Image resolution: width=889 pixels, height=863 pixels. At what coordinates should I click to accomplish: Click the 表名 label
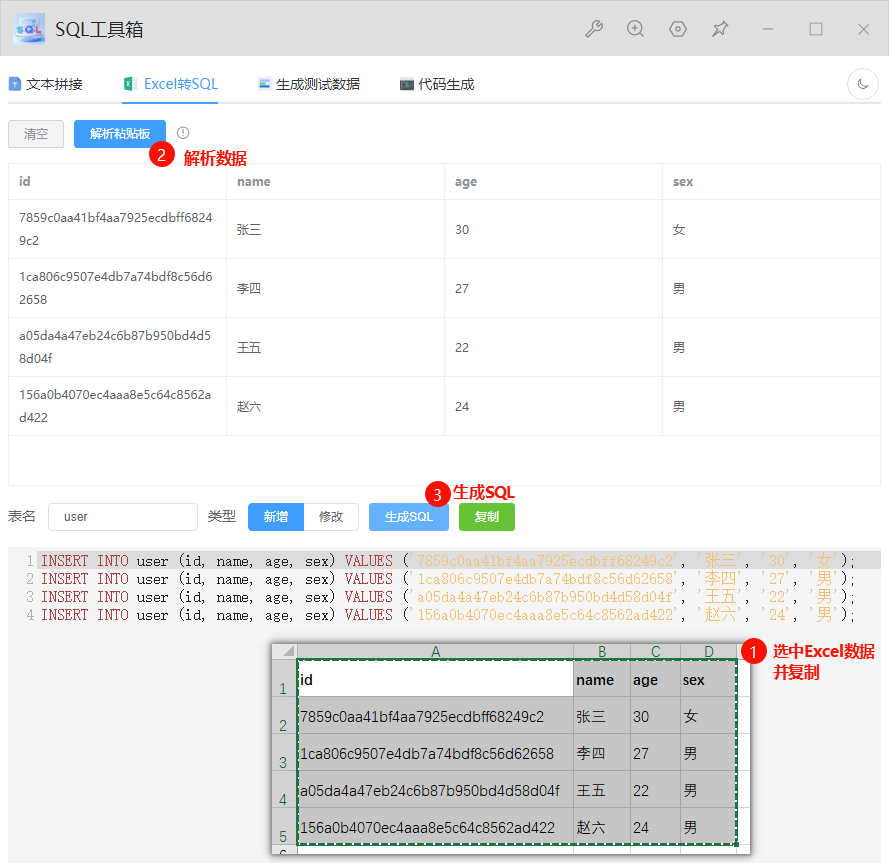pos(22,516)
